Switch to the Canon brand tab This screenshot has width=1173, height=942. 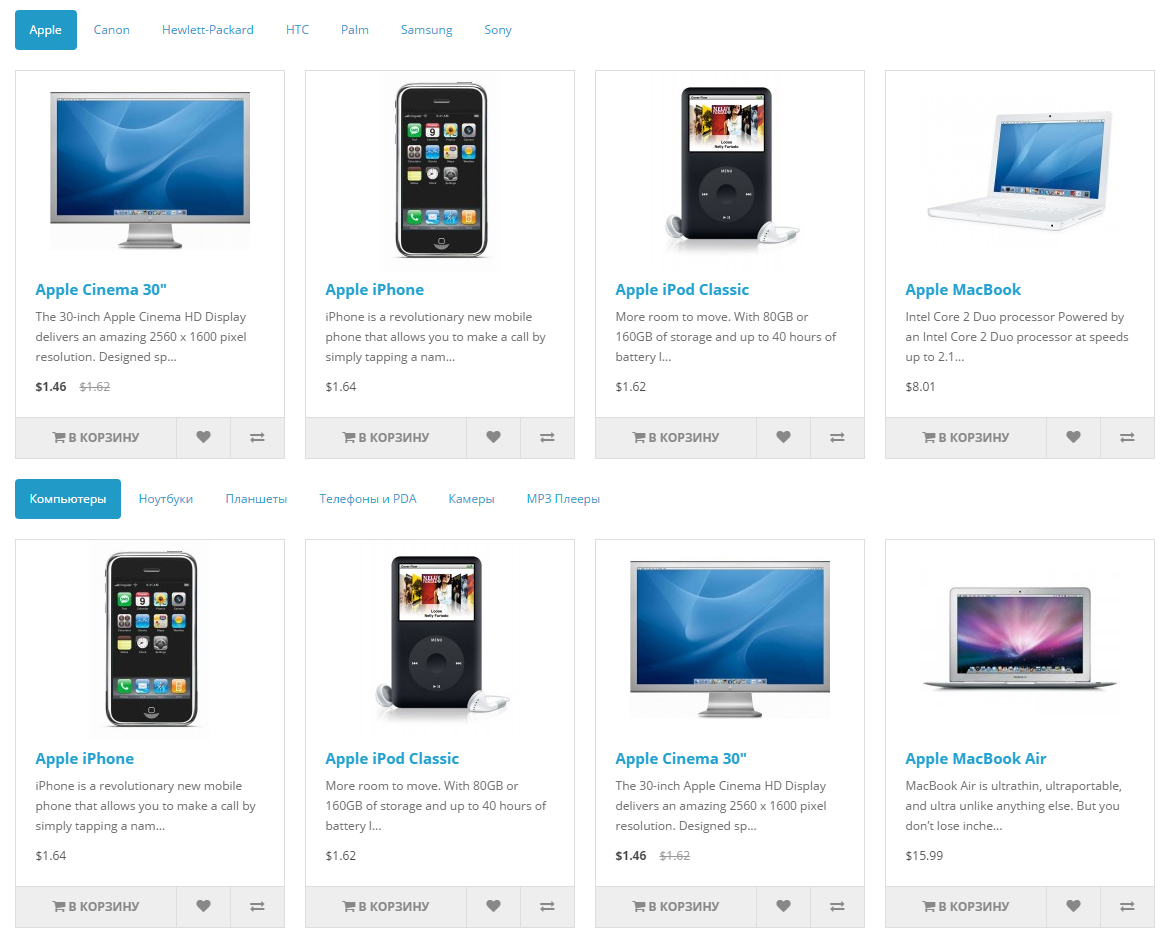111,30
